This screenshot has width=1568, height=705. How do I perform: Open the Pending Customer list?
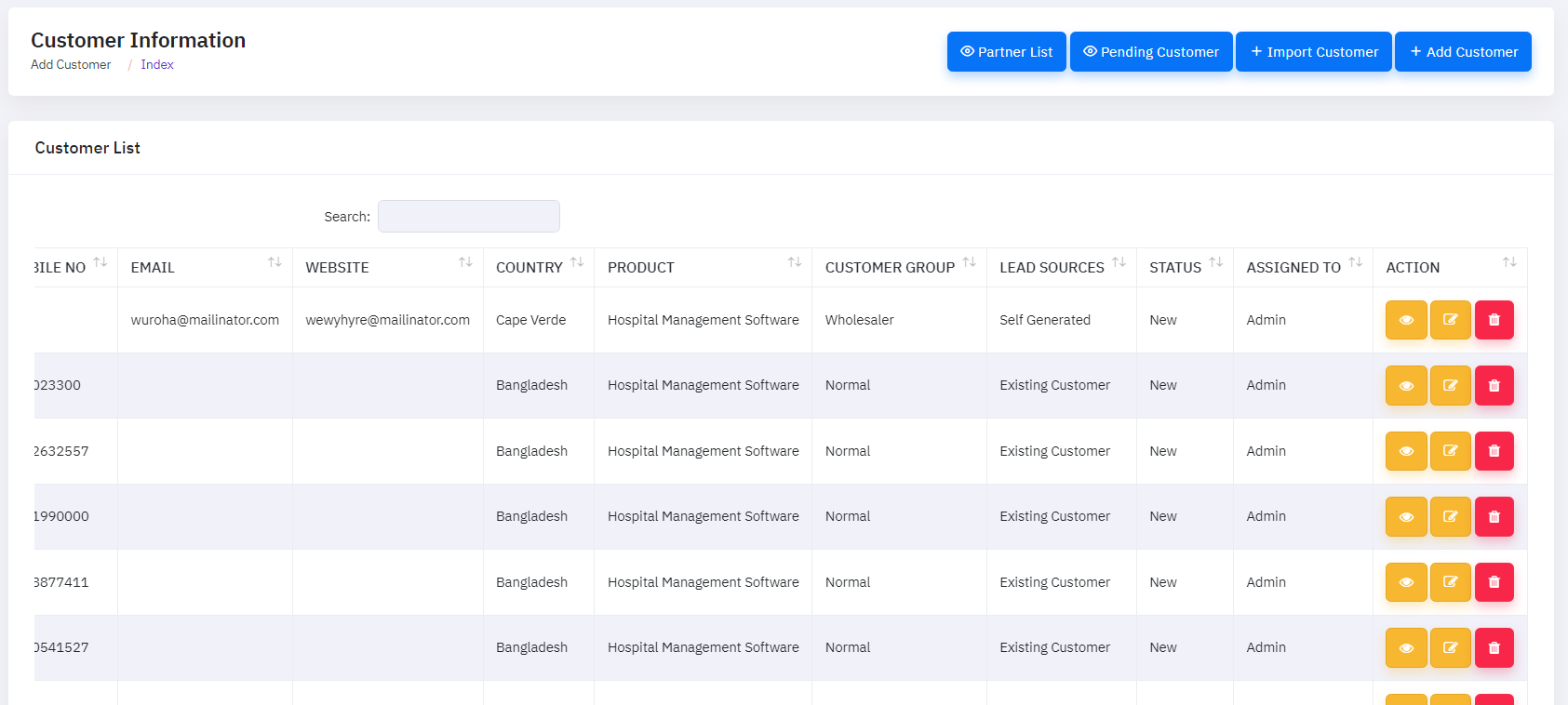point(1150,52)
